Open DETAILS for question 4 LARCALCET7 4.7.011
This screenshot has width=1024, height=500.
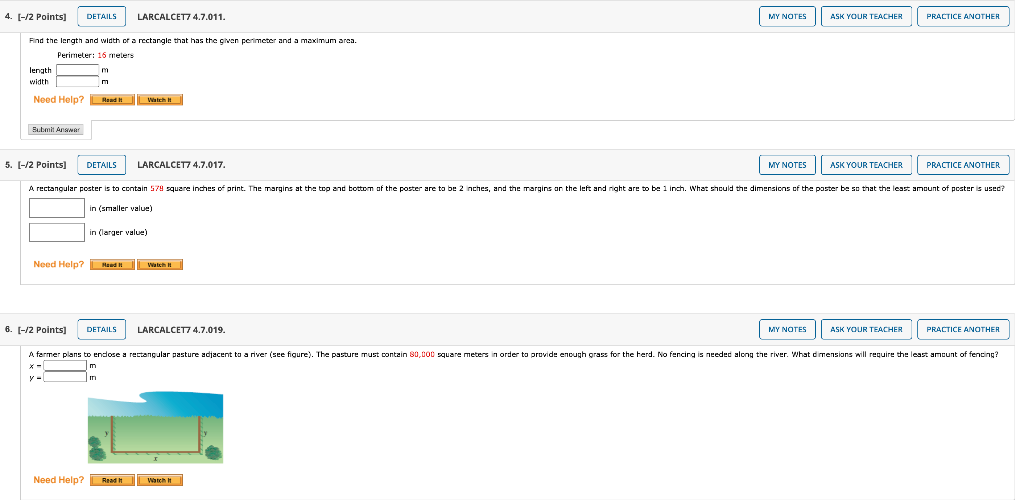tap(102, 16)
